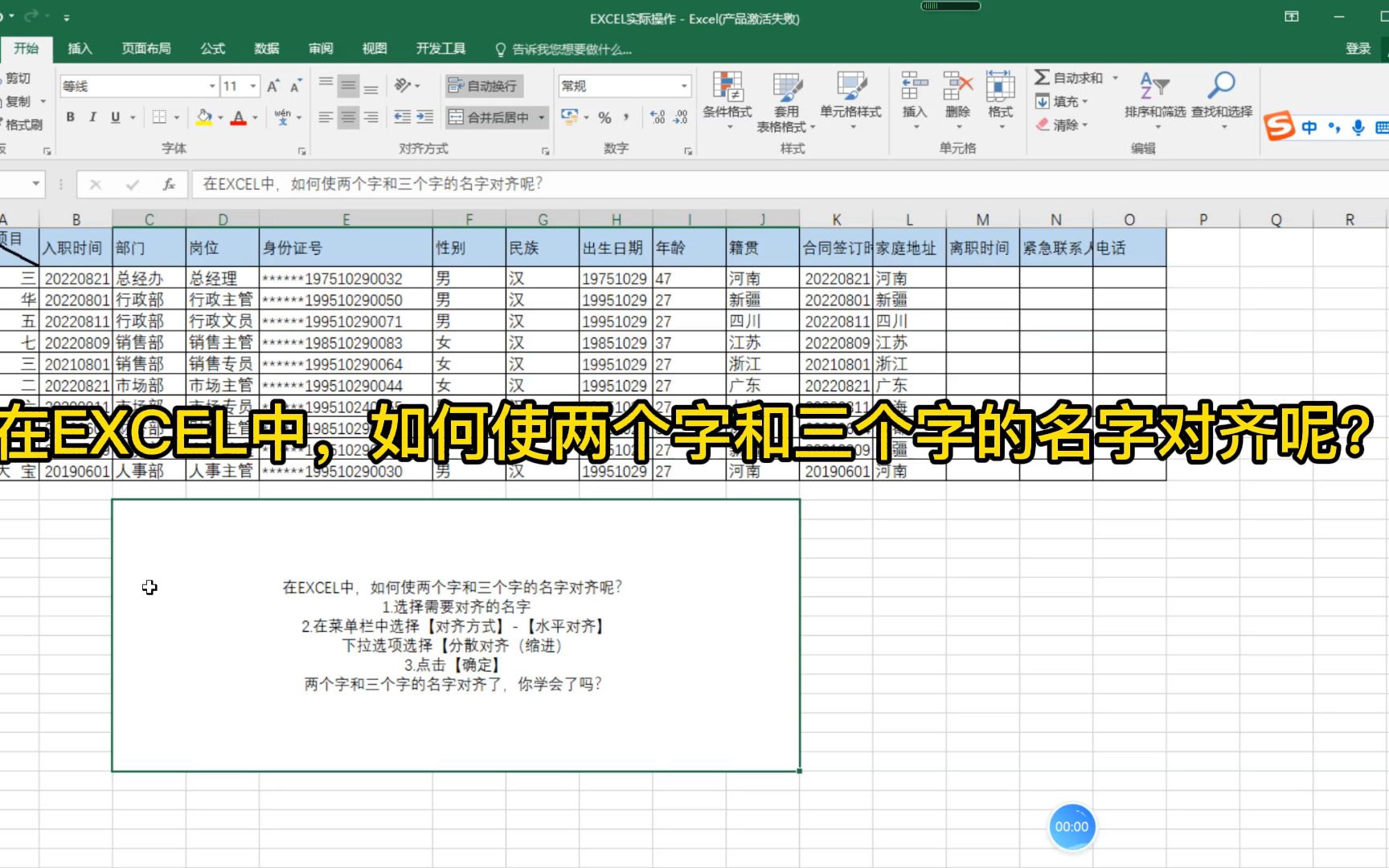This screenshot has width=1389, height=868.
Task: Click increase decimal places icon
Action: (658, 117)
